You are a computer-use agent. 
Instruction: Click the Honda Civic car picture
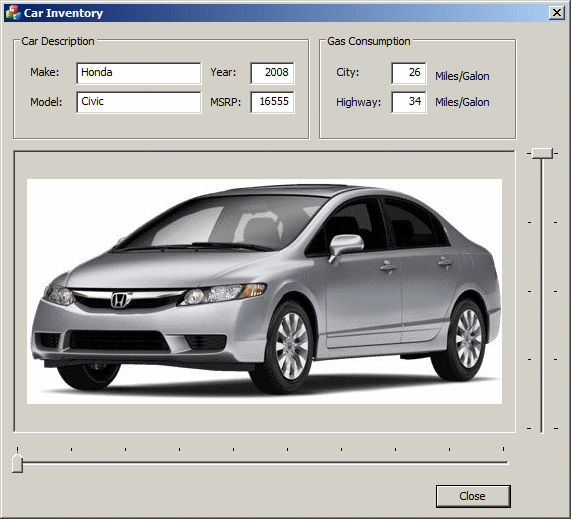tap(264, 291)
